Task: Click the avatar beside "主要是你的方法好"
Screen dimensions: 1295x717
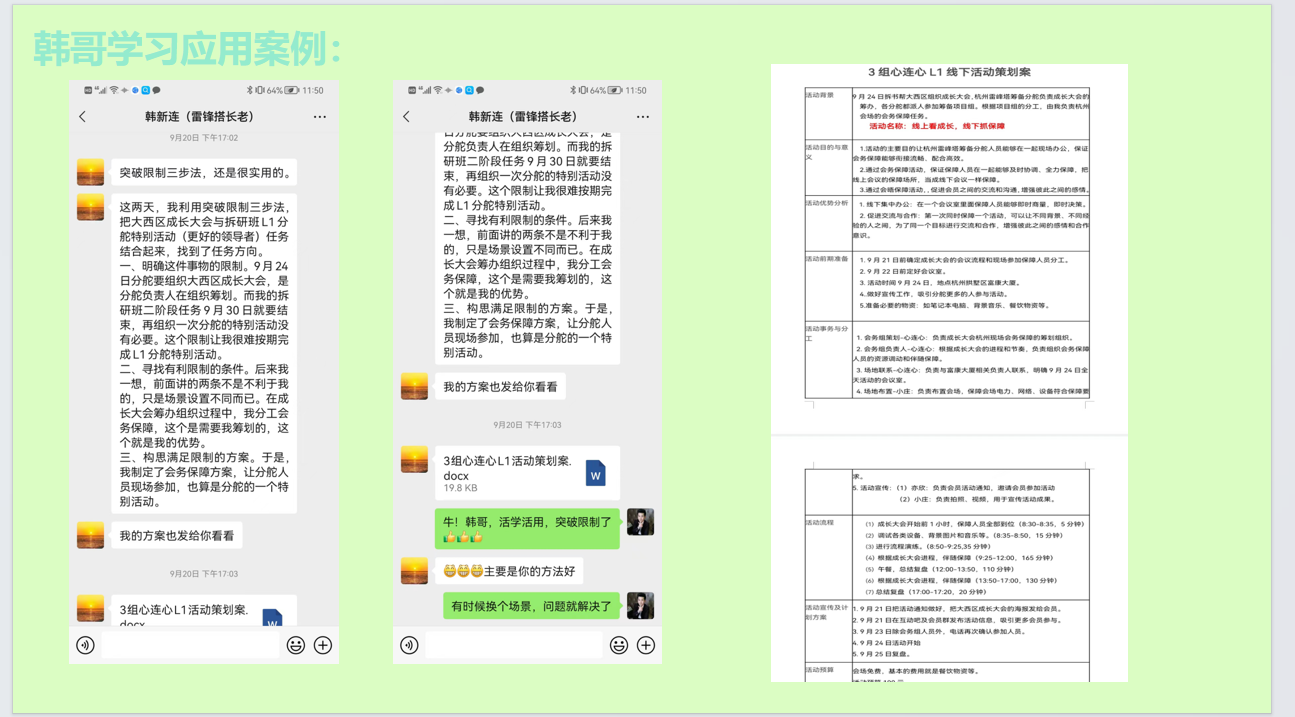Action: 414,570
